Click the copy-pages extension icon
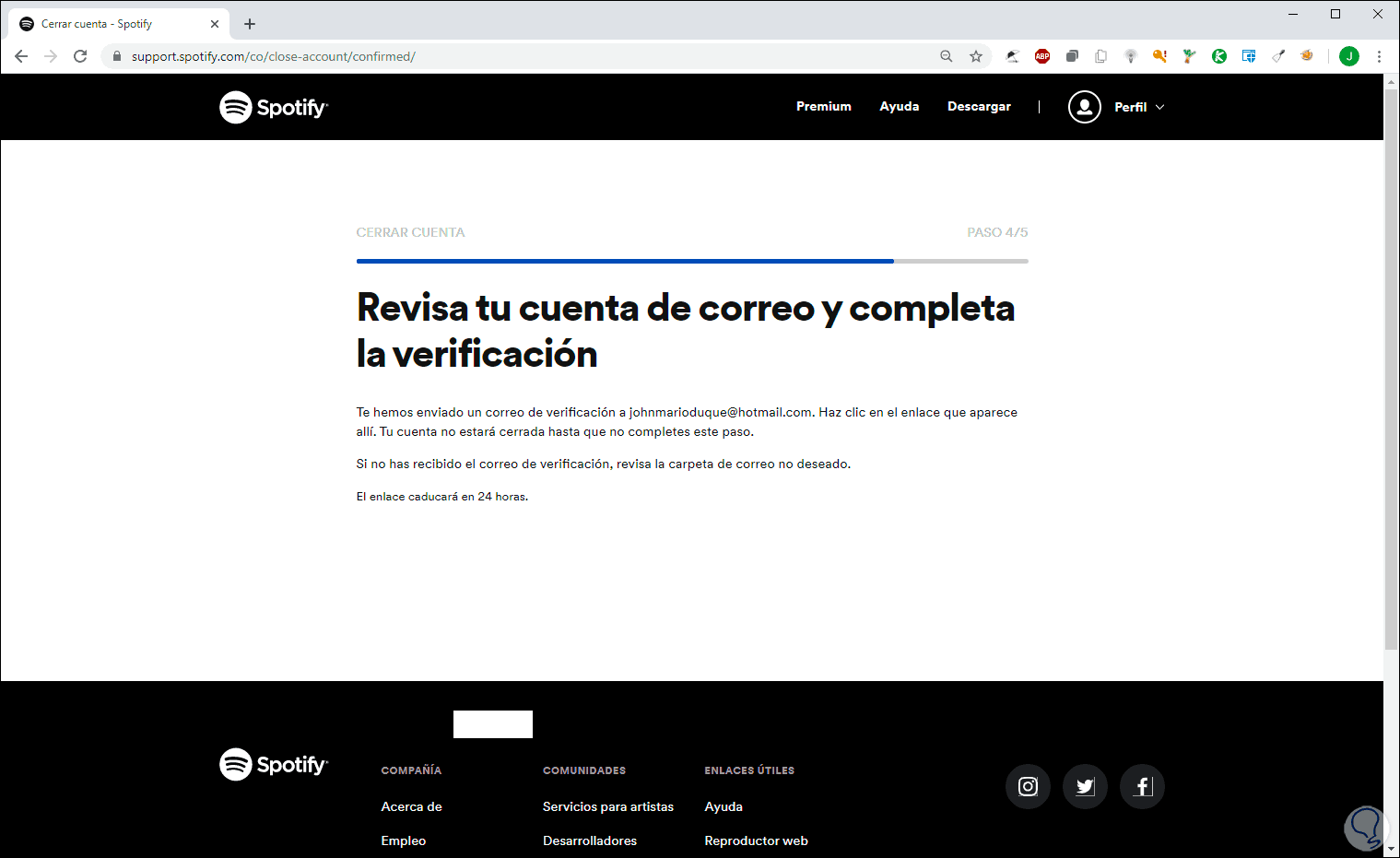This screenshot has width=1400, height=858. (1101, 56)
